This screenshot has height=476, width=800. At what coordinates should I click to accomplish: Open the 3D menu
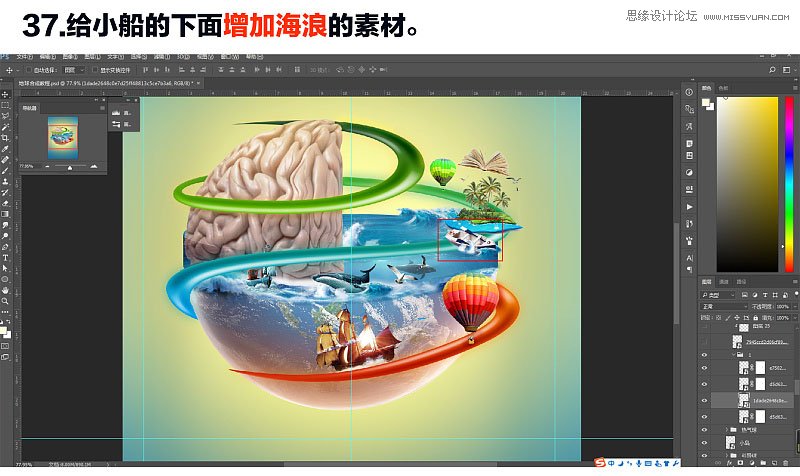pyautogui.click(x=183, y=57)
